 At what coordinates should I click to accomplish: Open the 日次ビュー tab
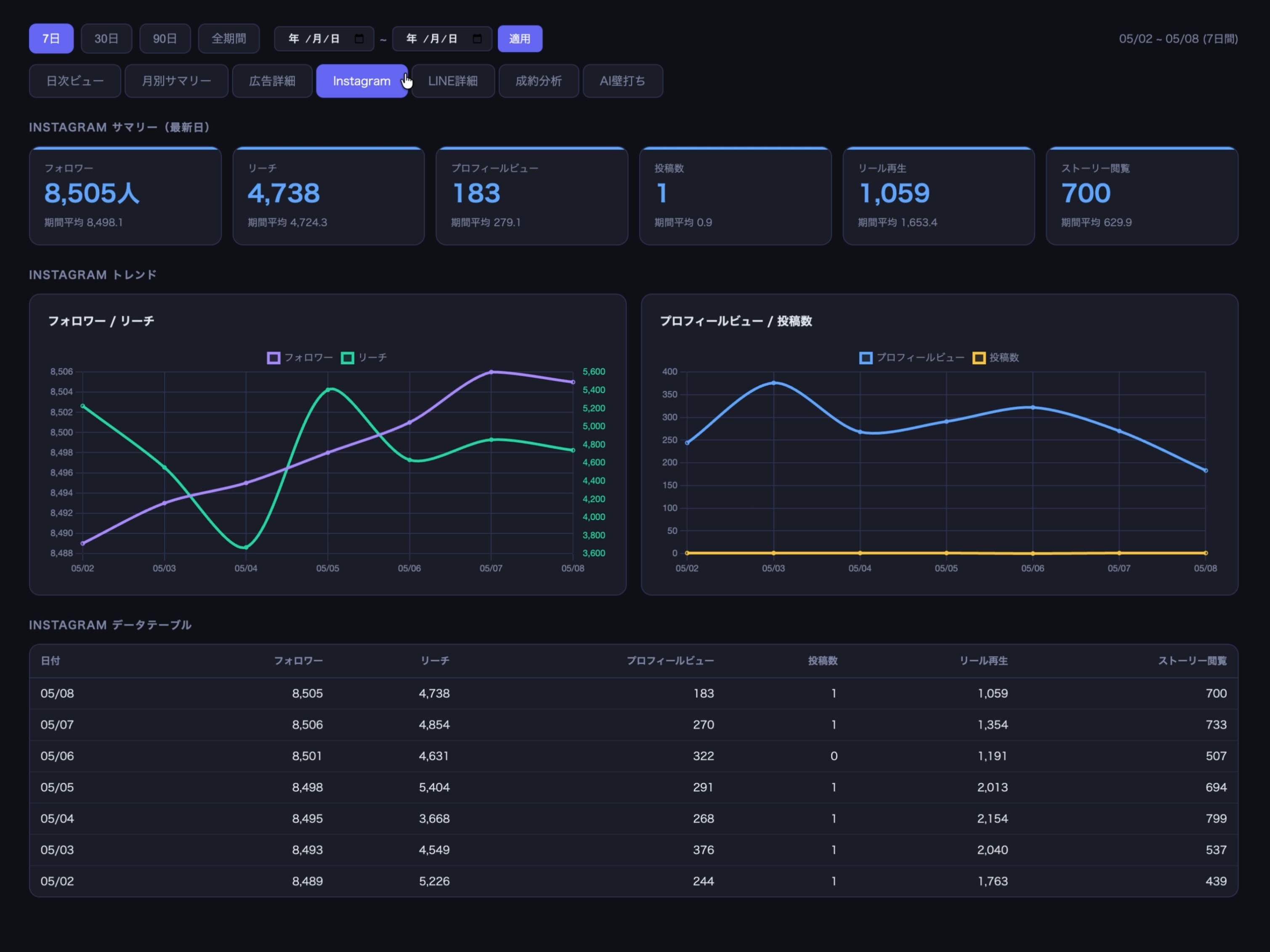75,81
